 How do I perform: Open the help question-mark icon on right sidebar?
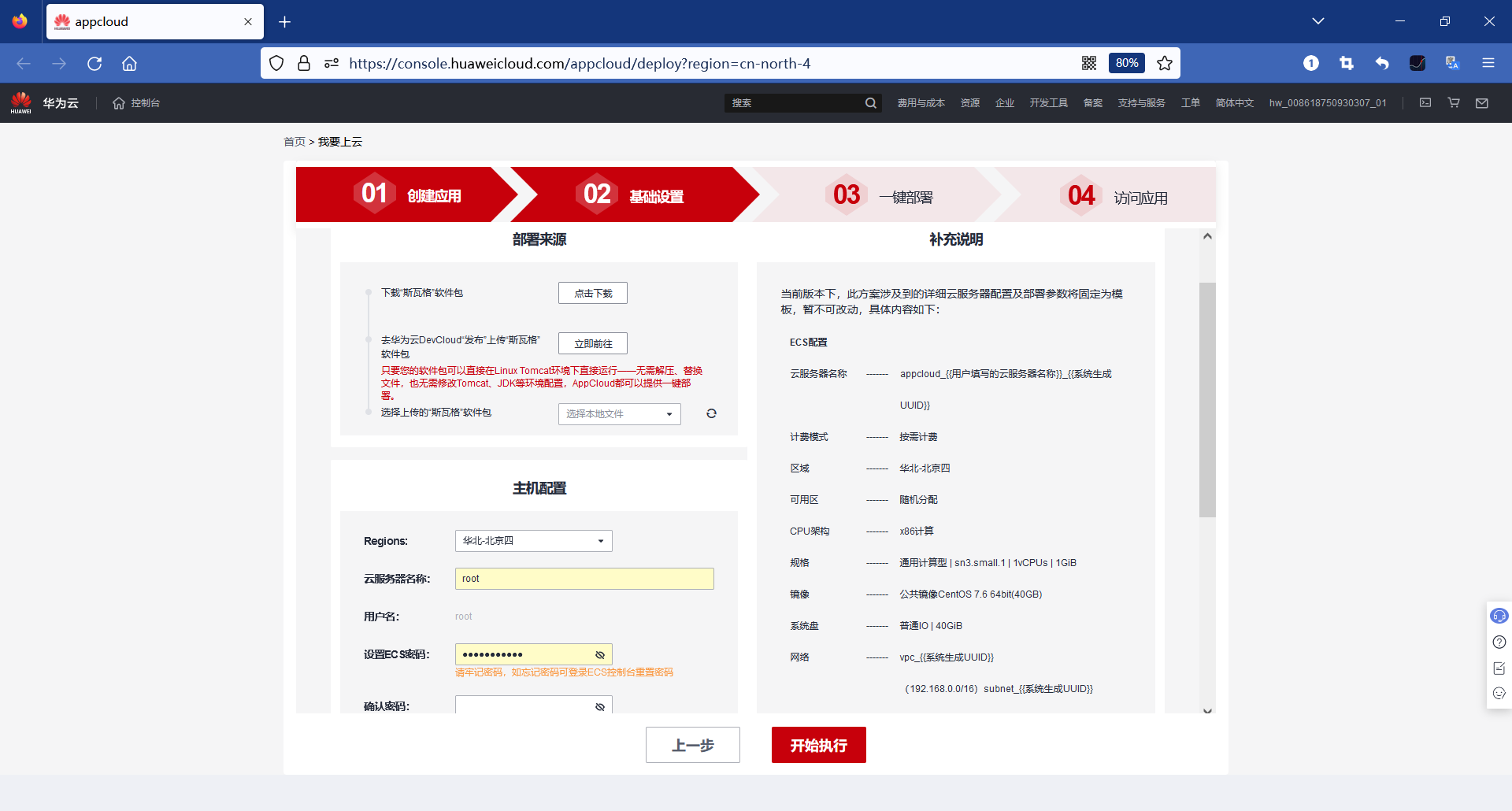(x=1499, y=642)
